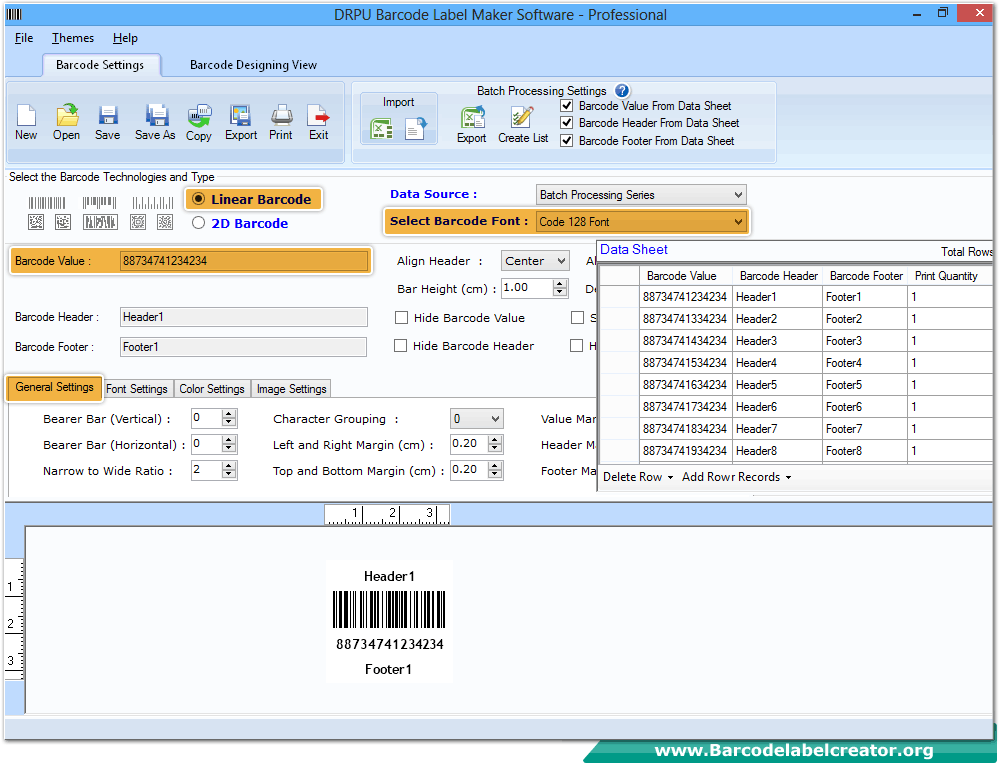Click the Barcode Value input field
The width and height of the screenshot is (999, 763).
pos(244,261)
